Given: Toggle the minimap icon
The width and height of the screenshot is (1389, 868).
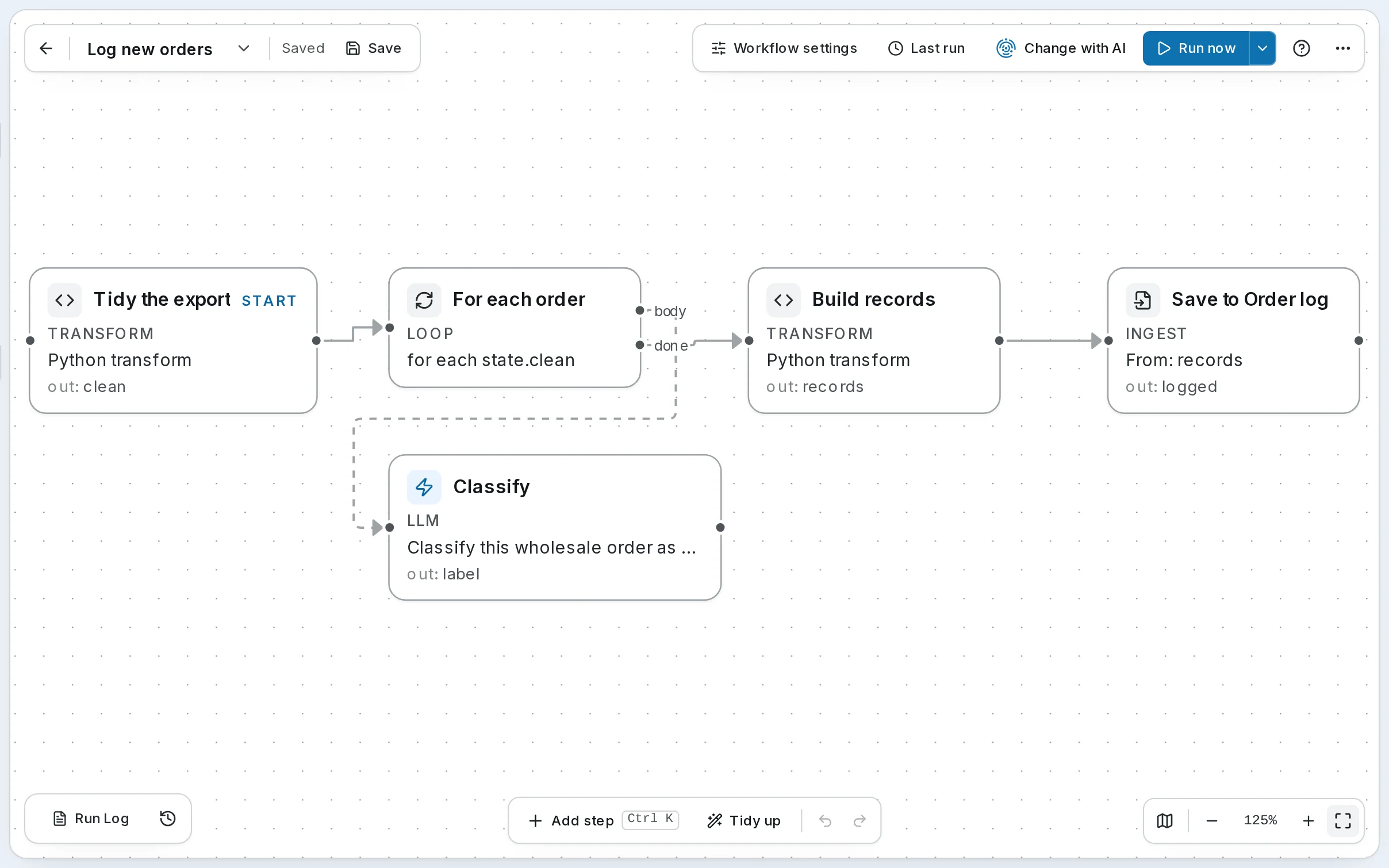Looking at the screenshot, I should (x=1165, y=820).
